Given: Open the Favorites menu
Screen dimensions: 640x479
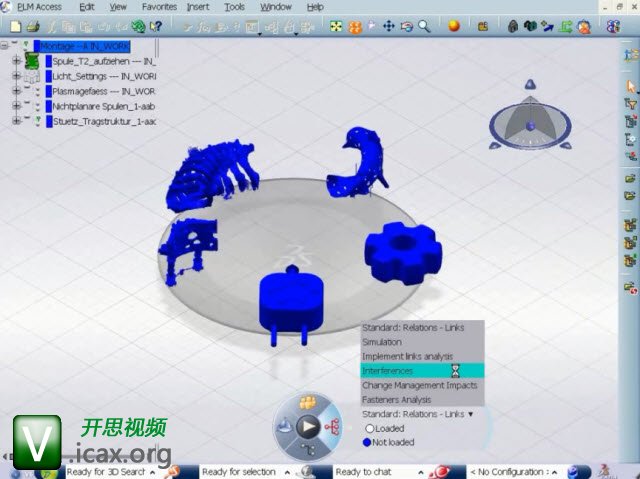Looking at the screenshot, I should pyautogui.click(x=159, y=7).
